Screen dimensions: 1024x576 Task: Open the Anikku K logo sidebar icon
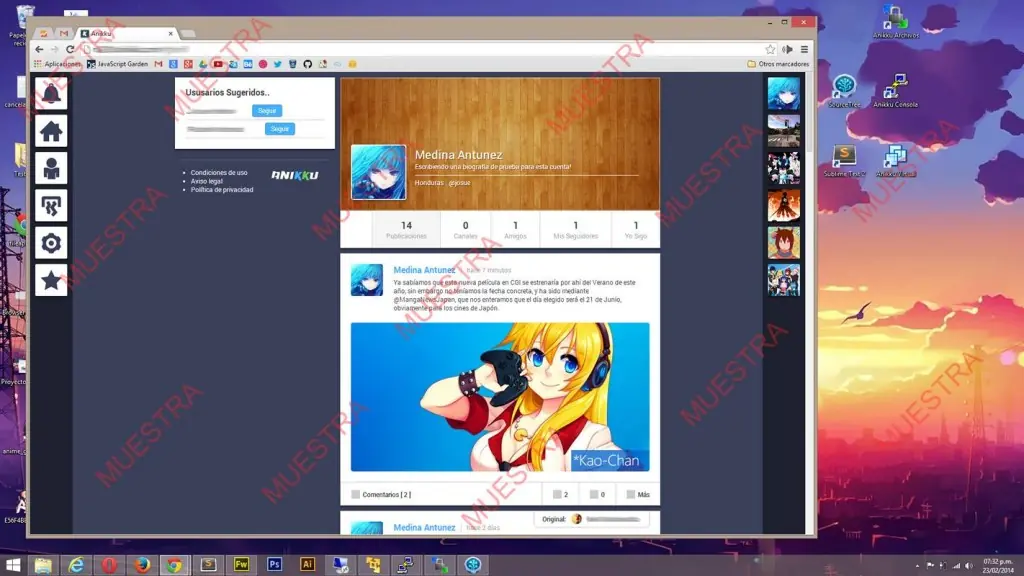pyautogui.click(x=51, y=206)
